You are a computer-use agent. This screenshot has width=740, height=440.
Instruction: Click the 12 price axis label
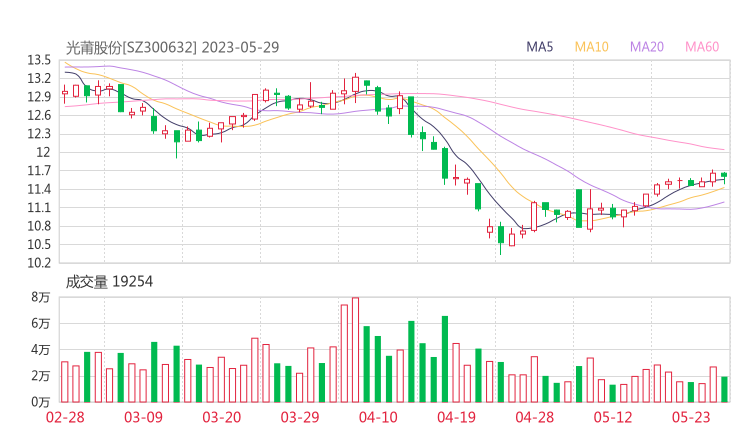pos(43,152)
